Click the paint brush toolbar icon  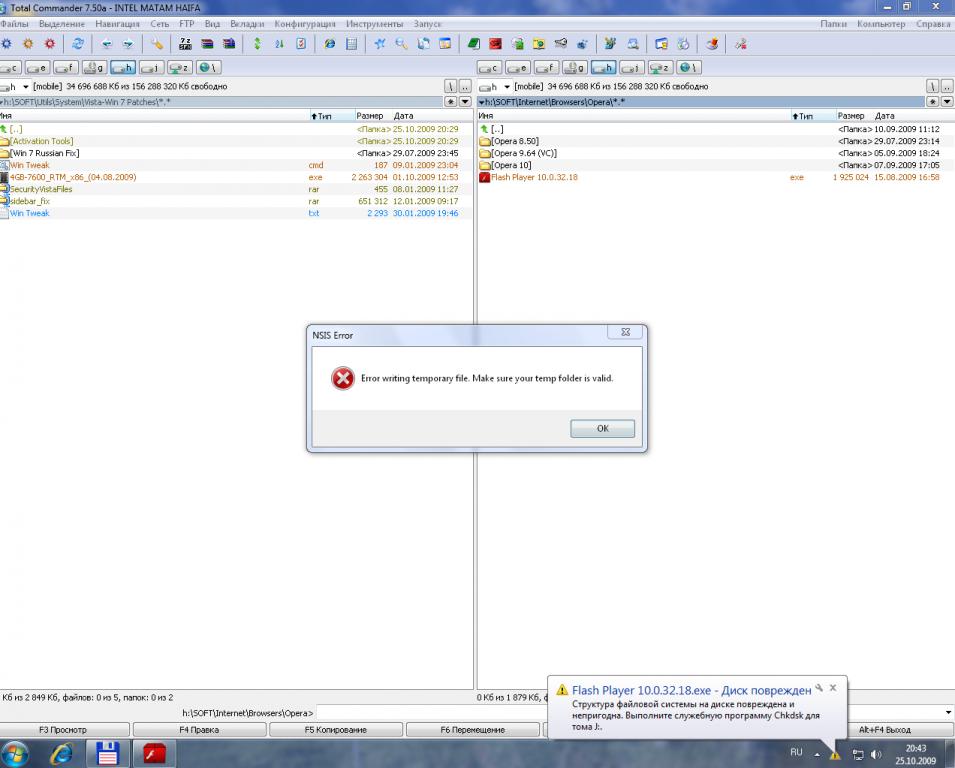712,44
